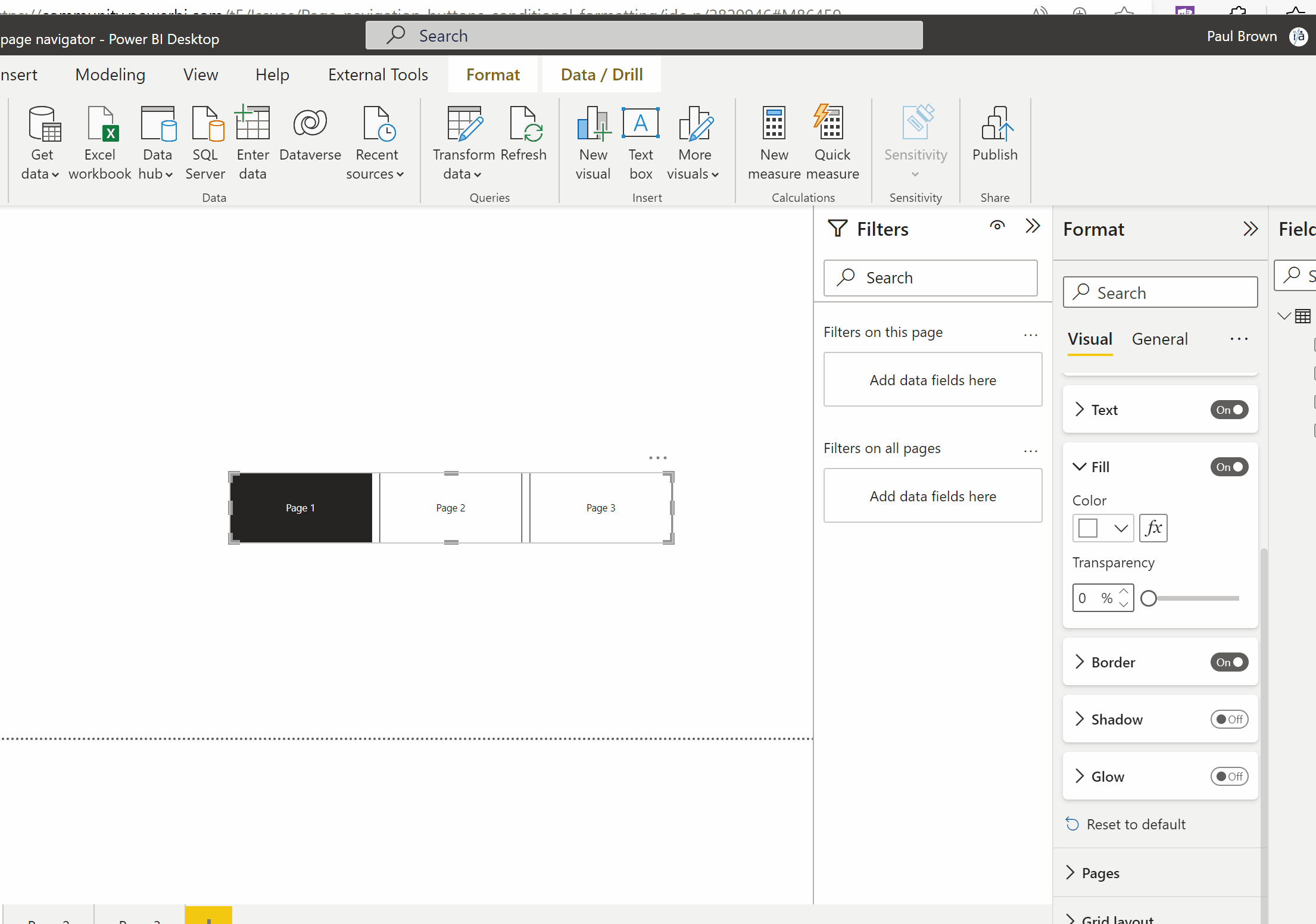Screen dimensions: 1316x924
Task: Turn on the Shadow toggle
Action: coord(1229,719)
